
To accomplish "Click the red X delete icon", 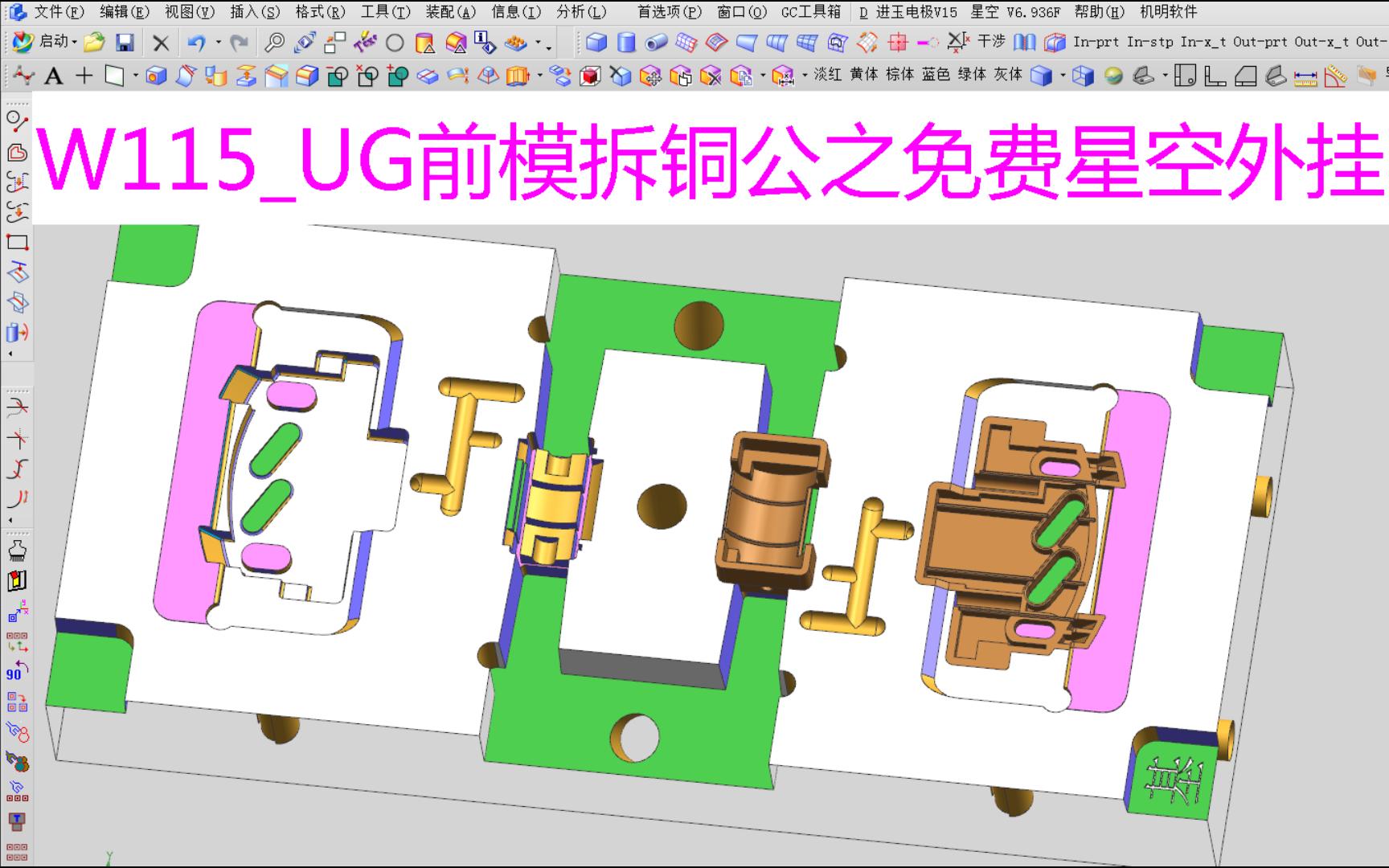I will coord(159,41).
